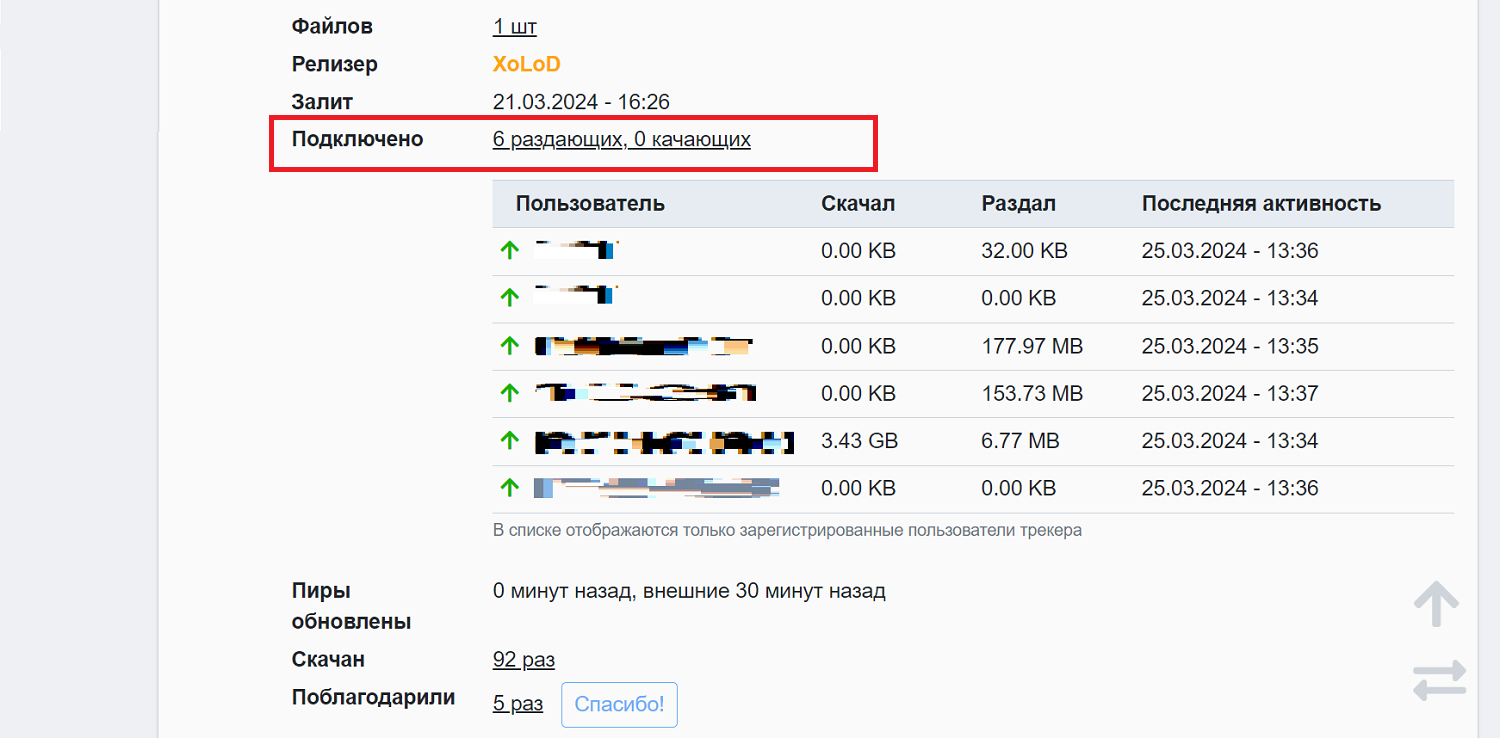The image size is (1500, 738).
Task: Open blurred username in the 177.97 MB row
Action: [643, 346]
